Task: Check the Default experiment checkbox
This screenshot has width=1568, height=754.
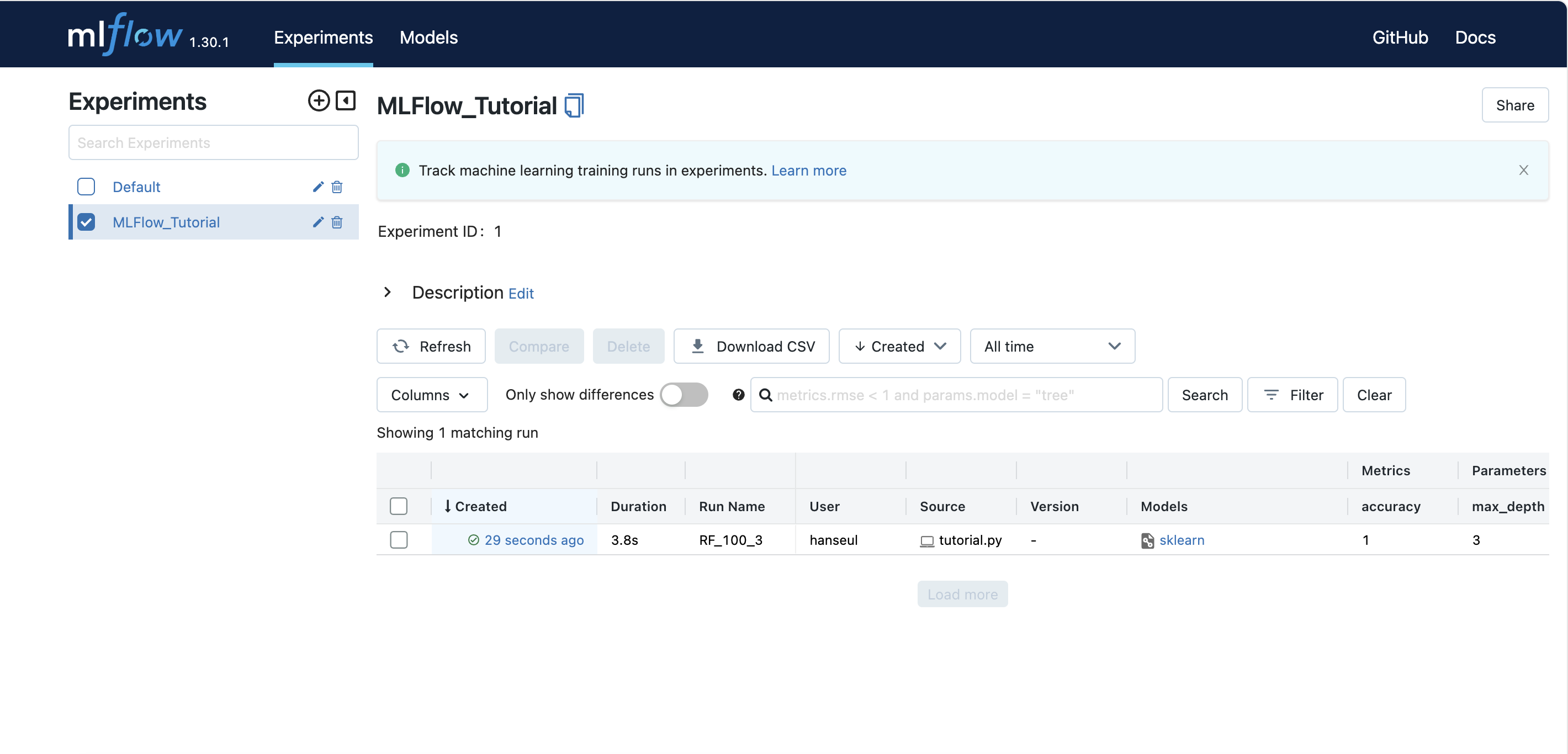Action: 87,187
